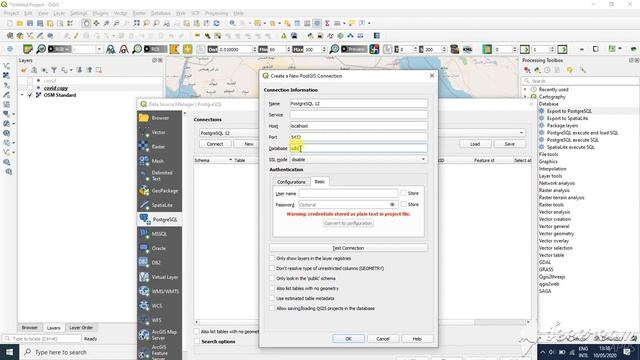Viewport: 640px width, 360px height.
Task: Expand the Raster analysis toolbox group
Action: pyautogui.click(x=554, y=190)
